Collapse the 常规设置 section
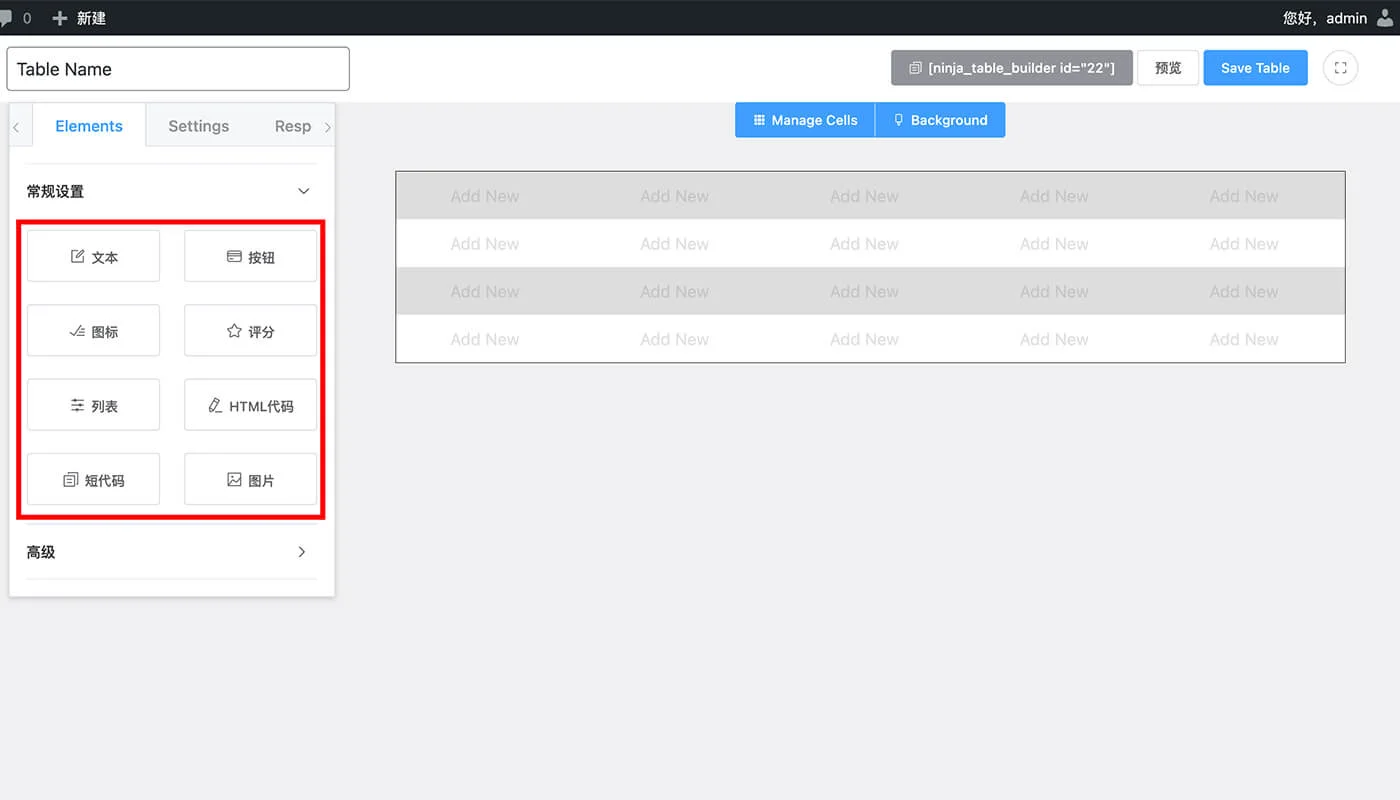The height and width of the screenshot is (800, 1400). 304,191
